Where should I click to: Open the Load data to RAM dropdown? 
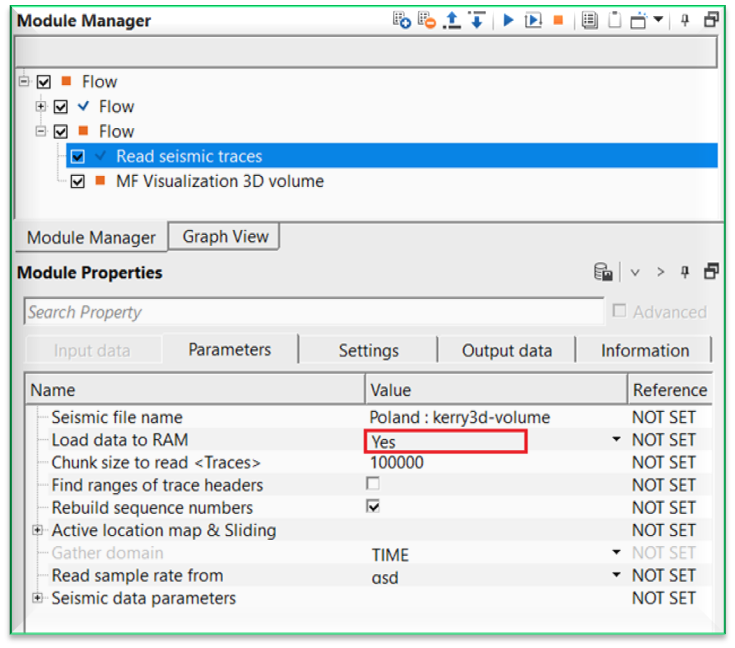(616, 440)
